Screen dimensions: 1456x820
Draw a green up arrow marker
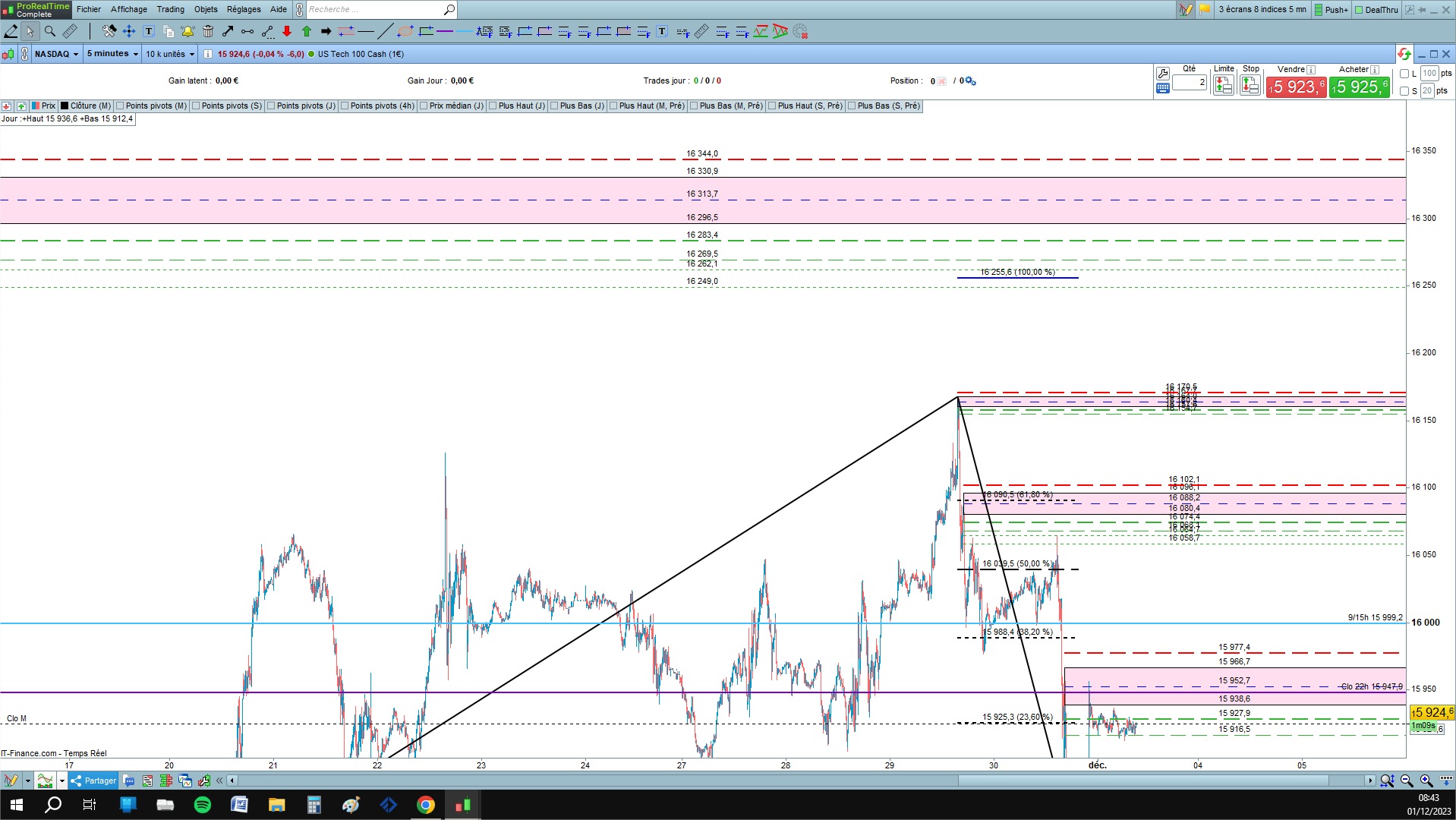(307, 31)
